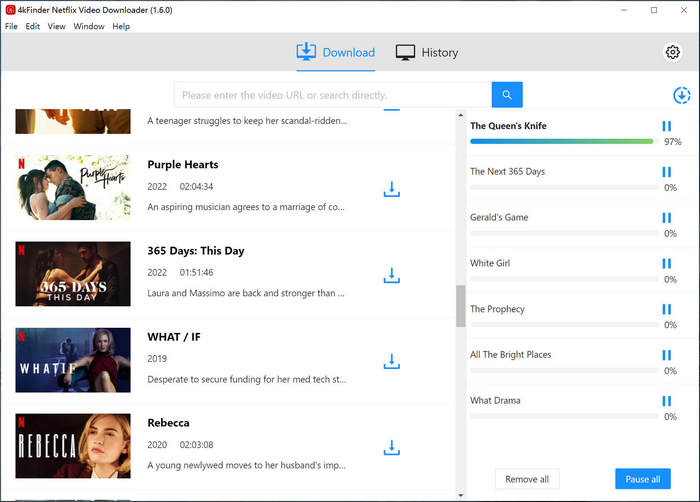Pause Gerald's Game download

(667, 218)
